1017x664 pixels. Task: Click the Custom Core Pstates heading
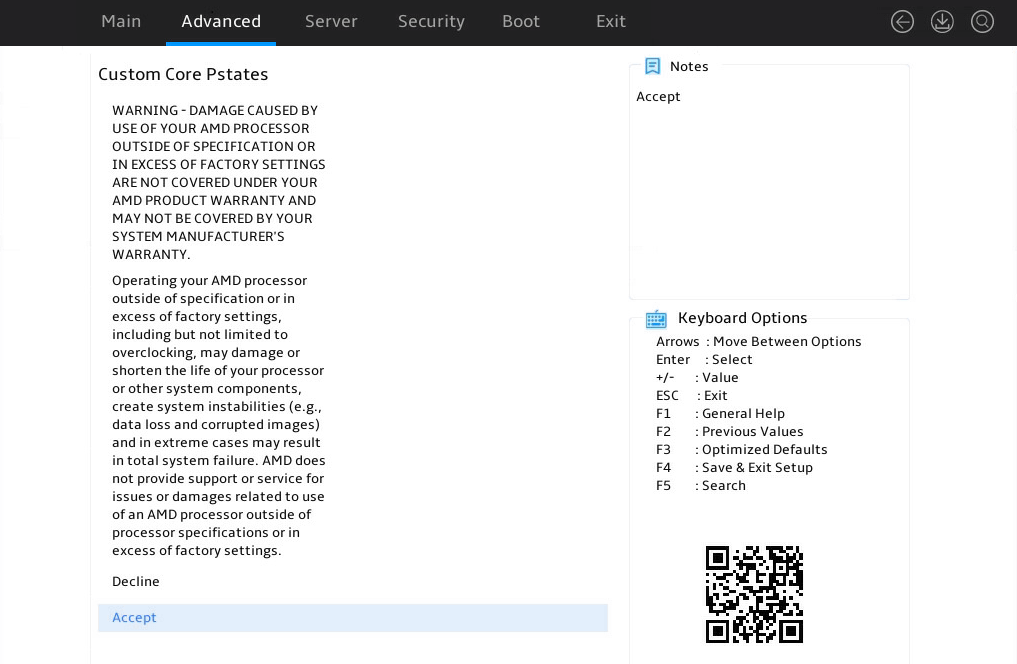click(183, 75)
